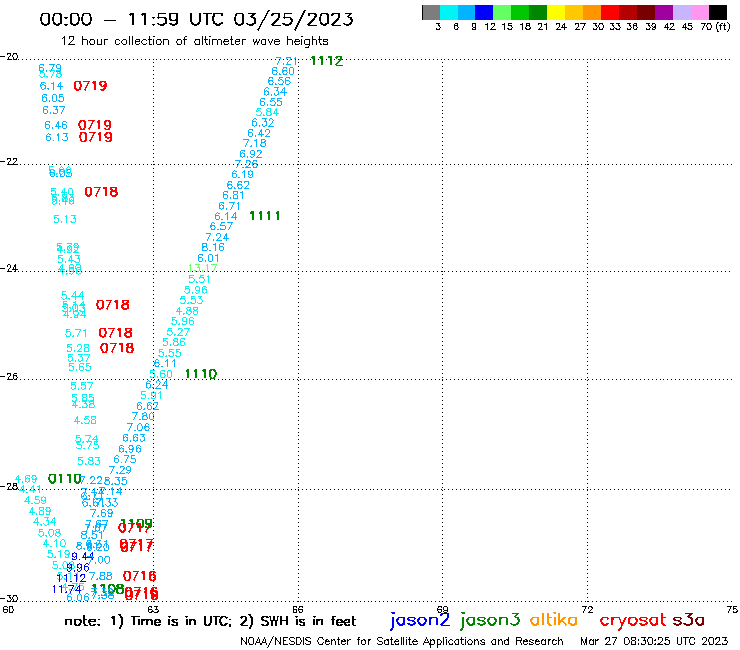The image size is (740, 650).
Task: Click the wave height value '6.05'
Action: click(53, 98)
